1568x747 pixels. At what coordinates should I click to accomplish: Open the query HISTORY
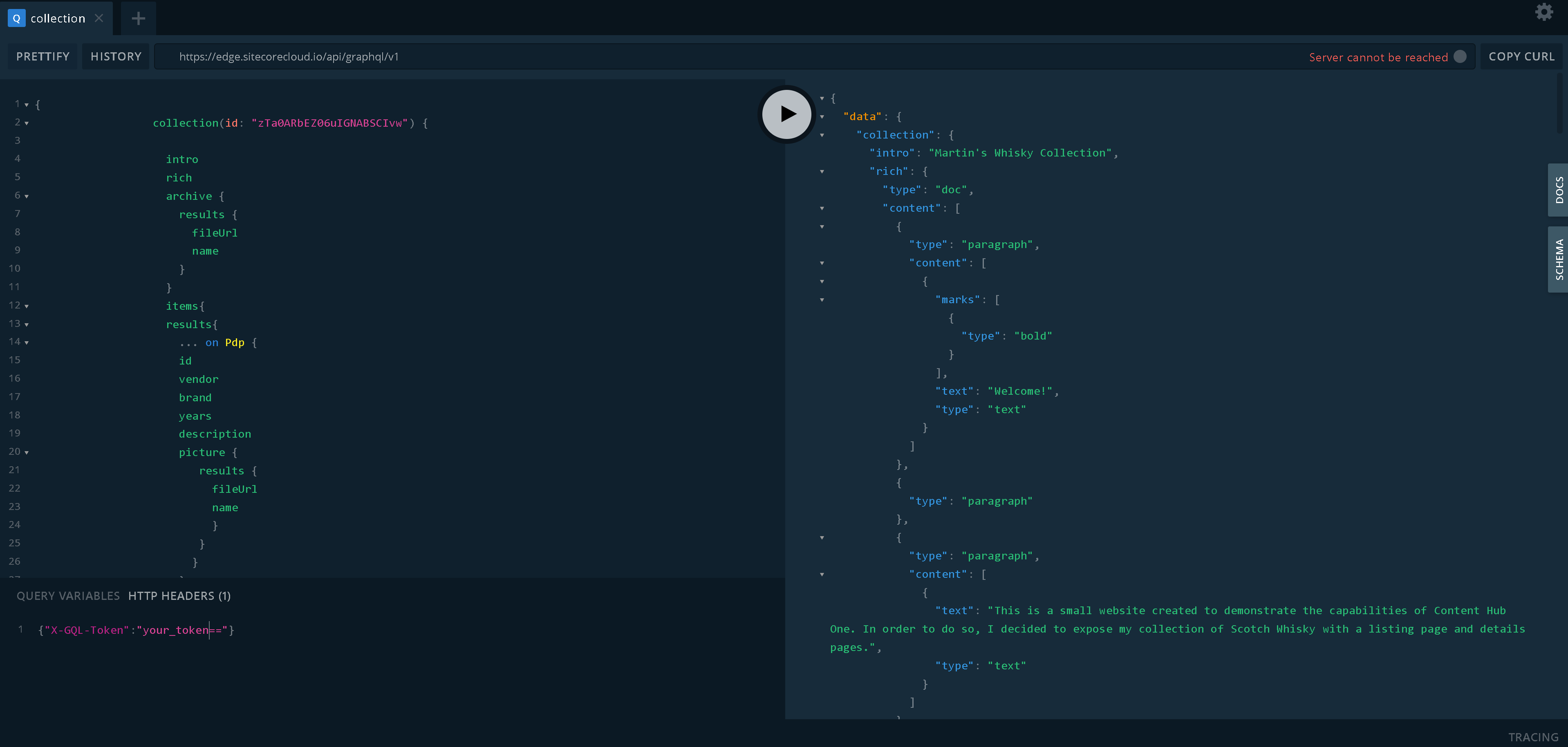tap(116, 56)
